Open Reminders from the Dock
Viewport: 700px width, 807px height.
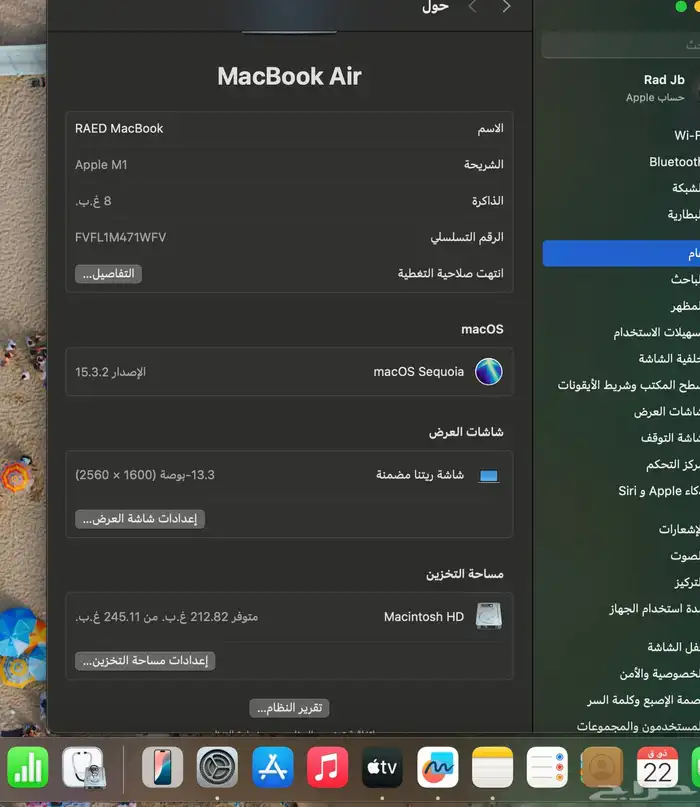pos(547,767)
